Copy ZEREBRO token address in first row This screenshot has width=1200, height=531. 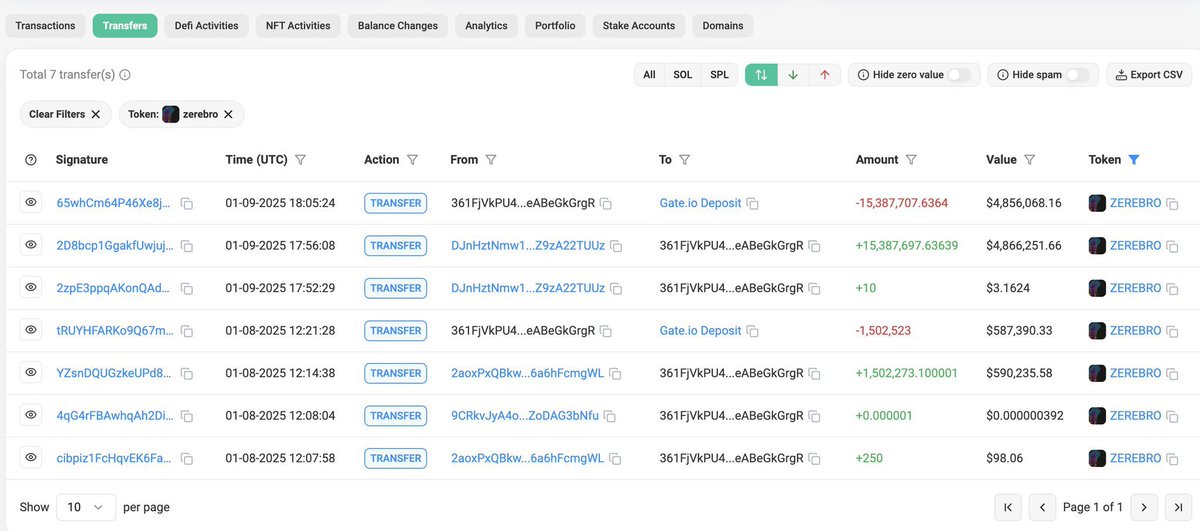click(1172, 203)
